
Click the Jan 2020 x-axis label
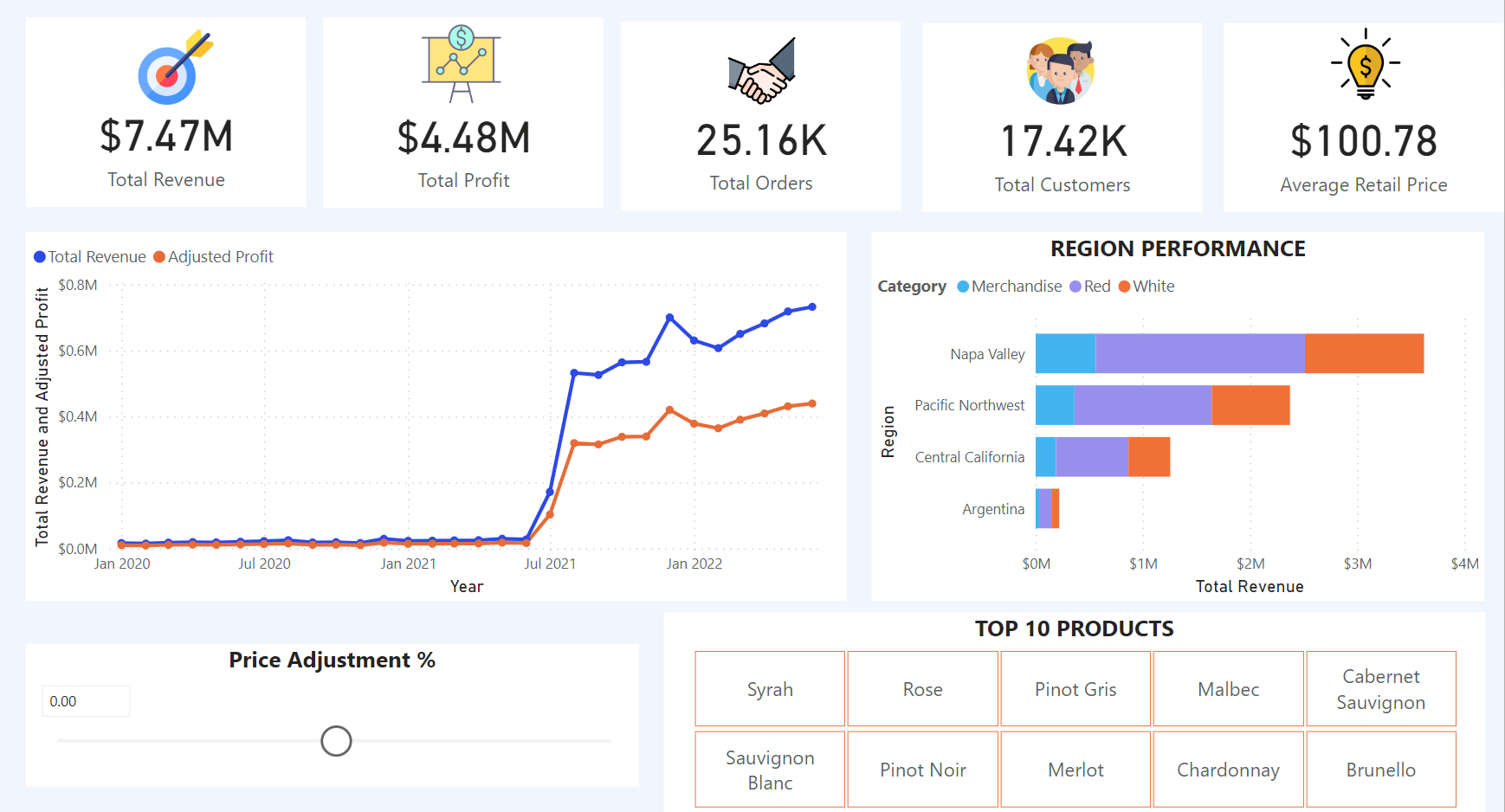point(122,564)
